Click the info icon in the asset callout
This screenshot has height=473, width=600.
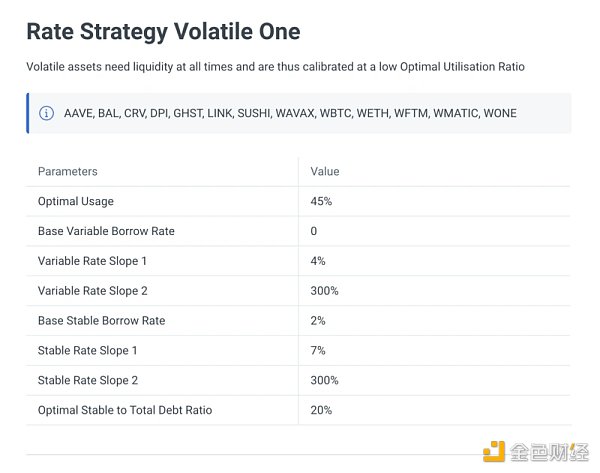[46, 113]
